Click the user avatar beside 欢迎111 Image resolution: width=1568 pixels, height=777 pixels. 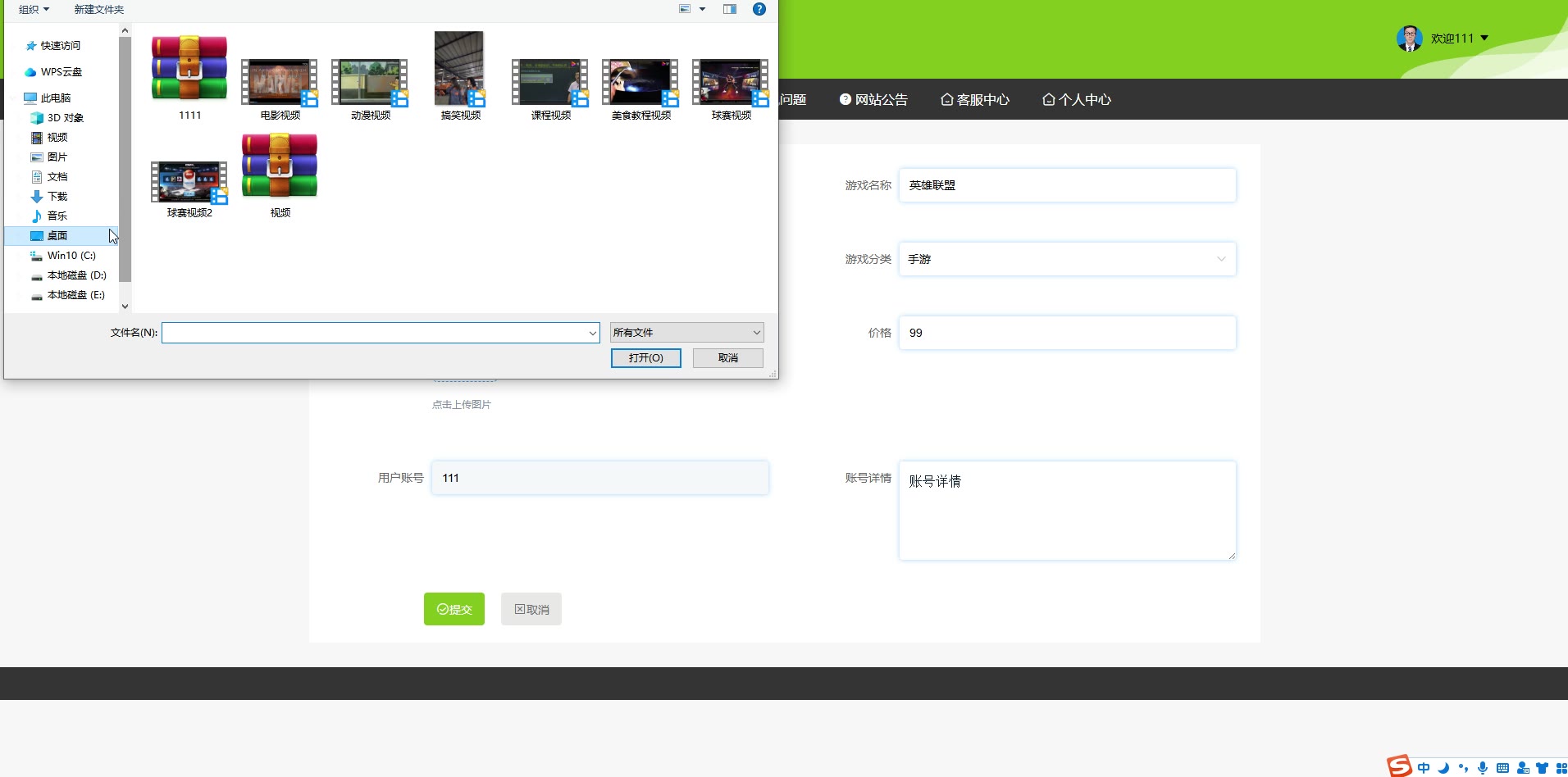point(1410,39)
